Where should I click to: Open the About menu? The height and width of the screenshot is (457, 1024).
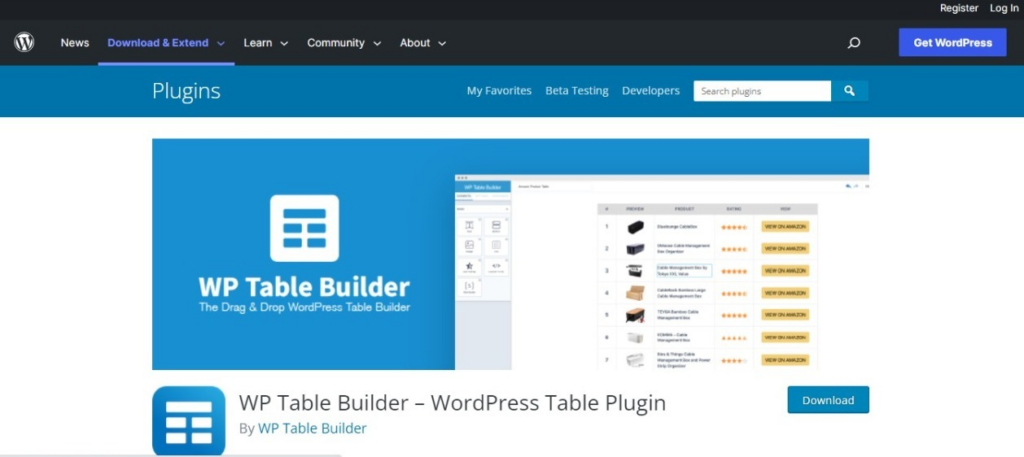pyautogui.click(x=415, y=42)
